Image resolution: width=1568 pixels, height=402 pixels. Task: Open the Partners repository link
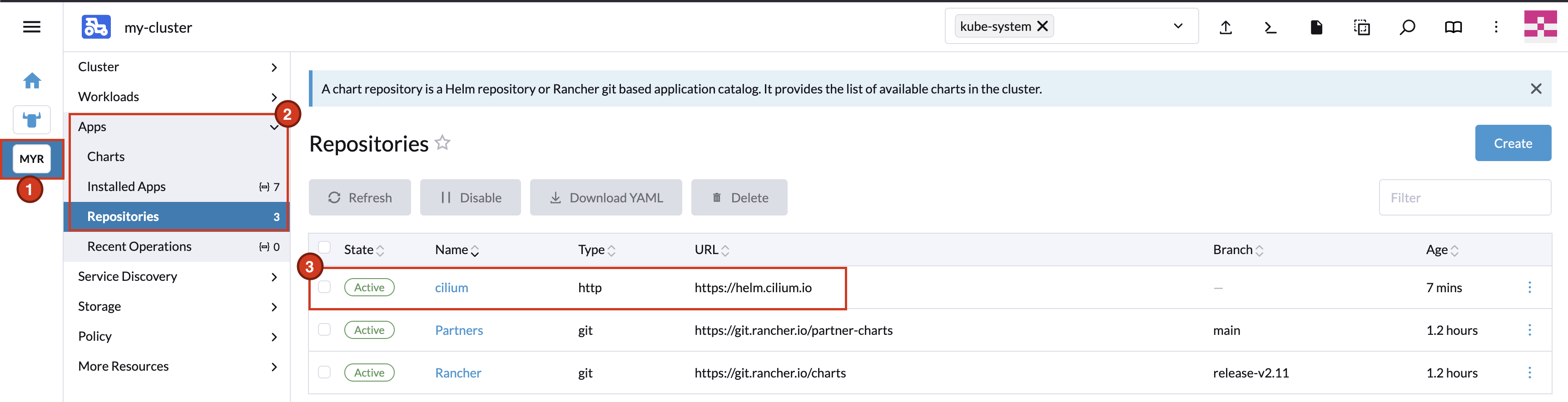pos(459,330)
